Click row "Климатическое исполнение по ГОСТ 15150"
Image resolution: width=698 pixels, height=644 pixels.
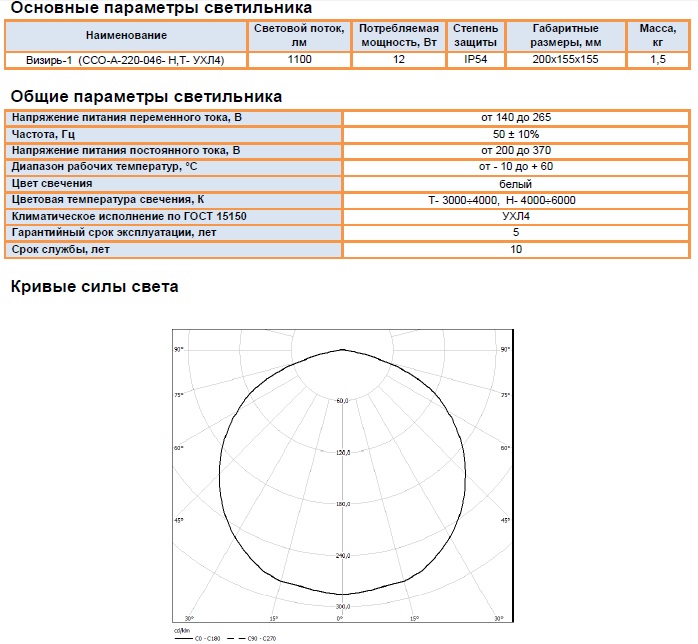click(174, 217)
